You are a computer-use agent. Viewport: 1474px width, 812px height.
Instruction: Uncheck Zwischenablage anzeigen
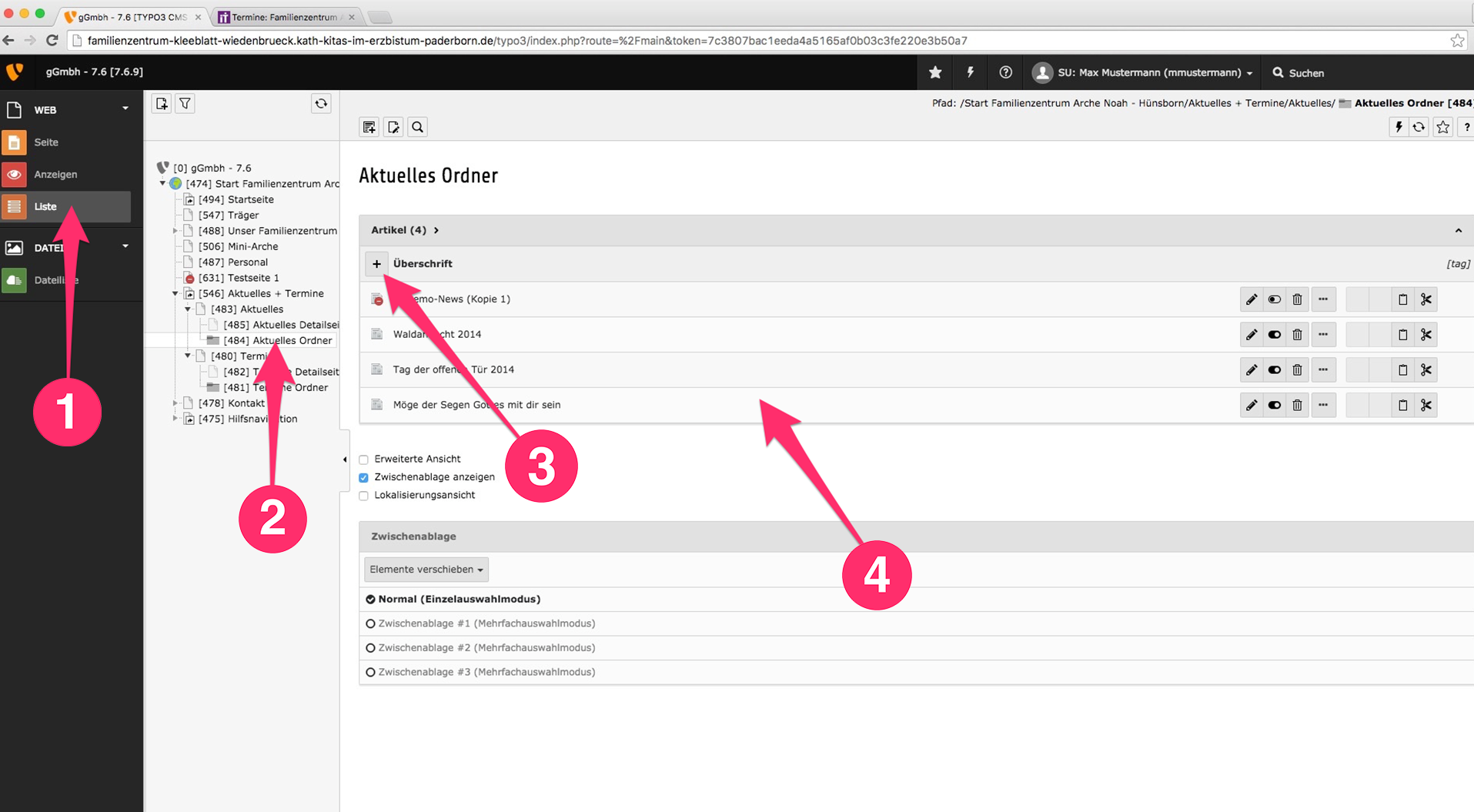coord(364,478)
